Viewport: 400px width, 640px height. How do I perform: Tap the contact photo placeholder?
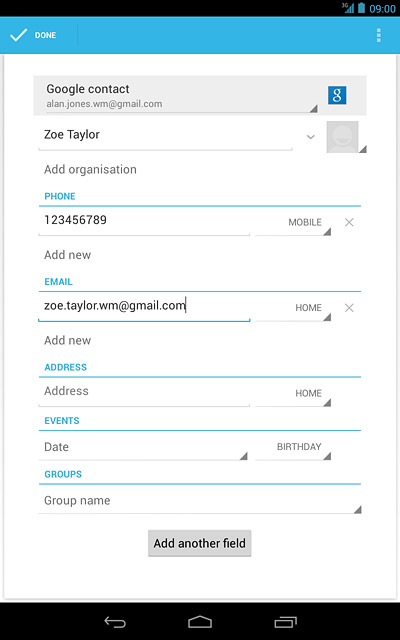coord(342,137)
